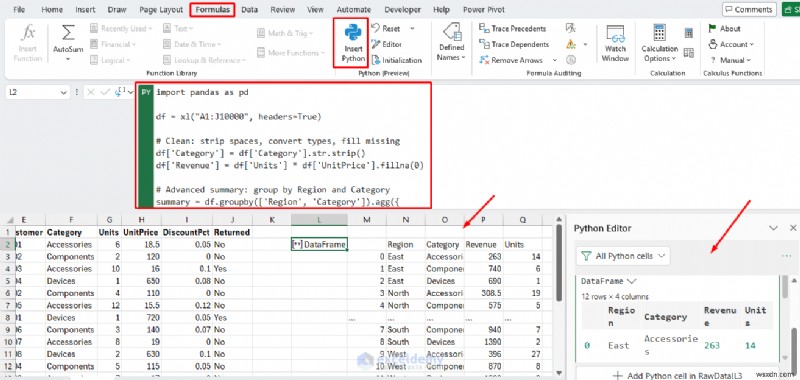
Task: Open the Defined Names dropdown
Action: [452, 43]
